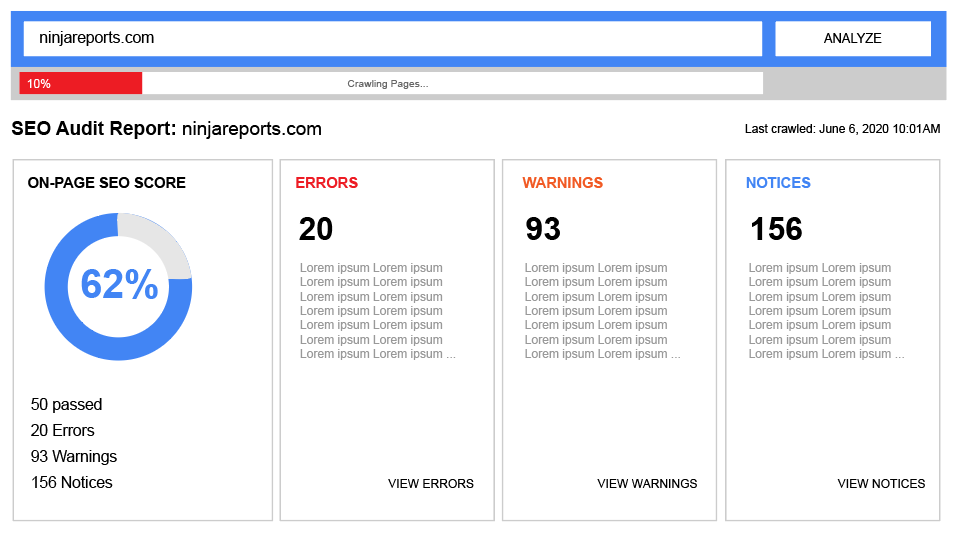Select the 'Crawling Pages...' status text
This screenshot has width=956, height=537.
tap(388, 84)
